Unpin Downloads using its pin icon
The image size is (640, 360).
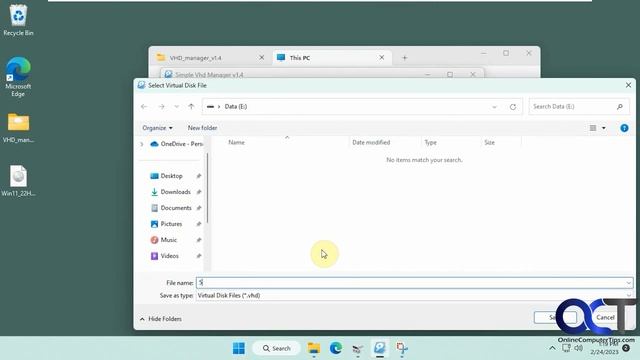coord(199,192)
